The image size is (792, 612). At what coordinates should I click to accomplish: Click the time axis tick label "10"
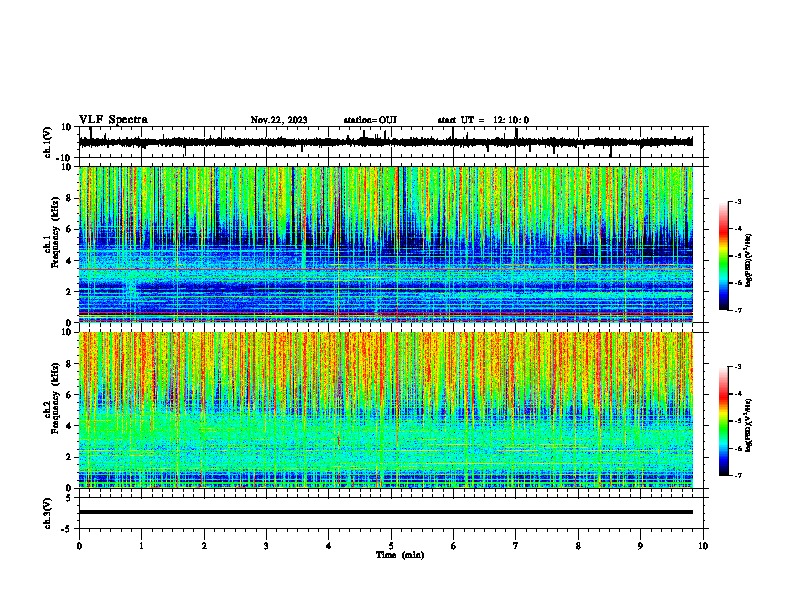(x=703, y=546)
